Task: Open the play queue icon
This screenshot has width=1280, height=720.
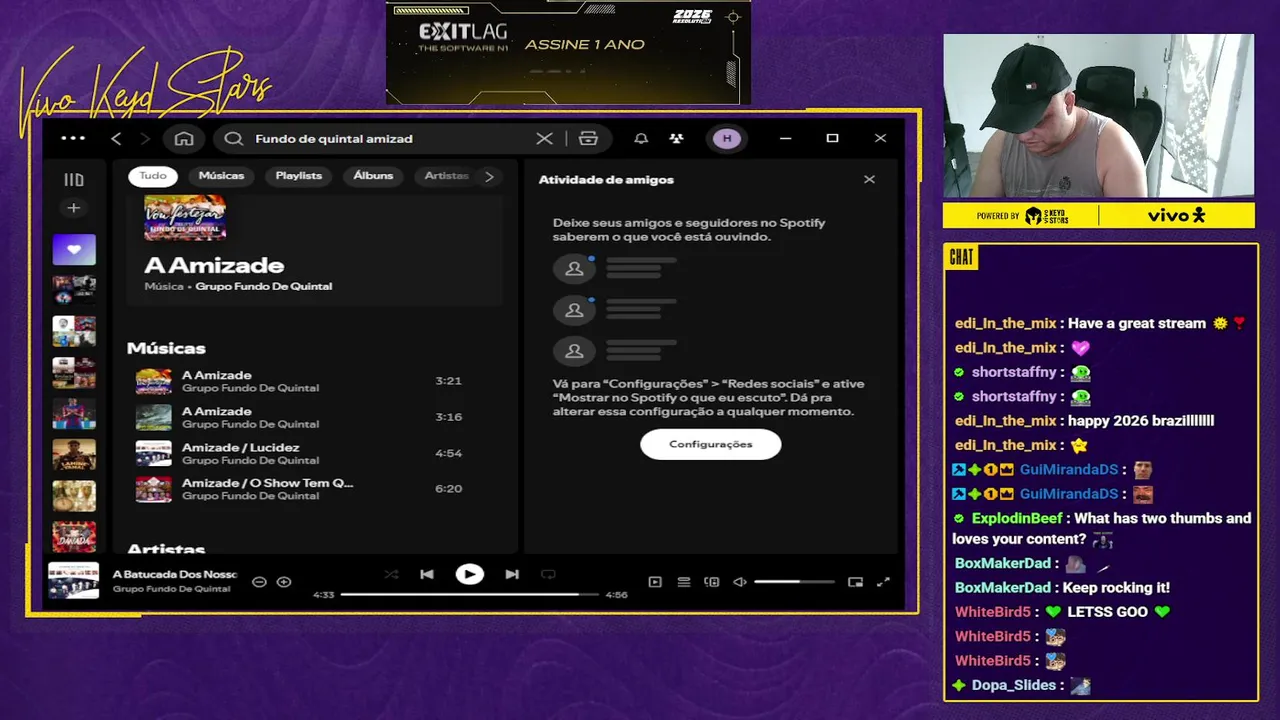Action: tap(684, 582)
